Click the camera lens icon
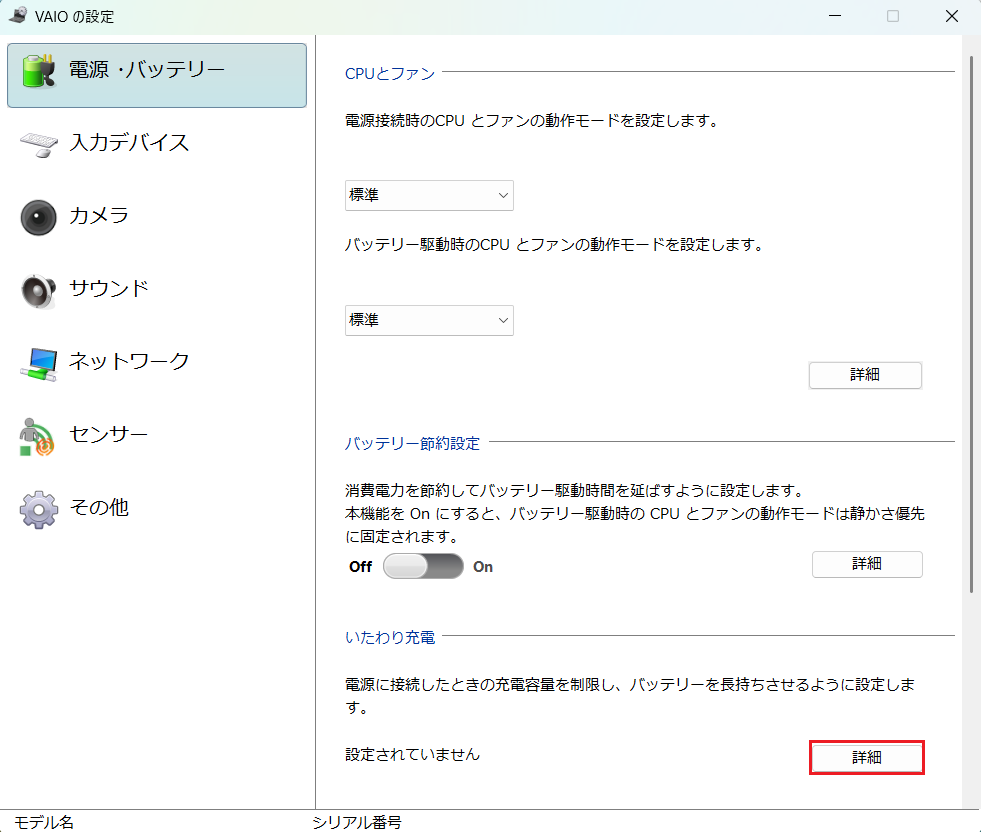The height and width of the screenshot is (832, 981). (x=39, y=217)
